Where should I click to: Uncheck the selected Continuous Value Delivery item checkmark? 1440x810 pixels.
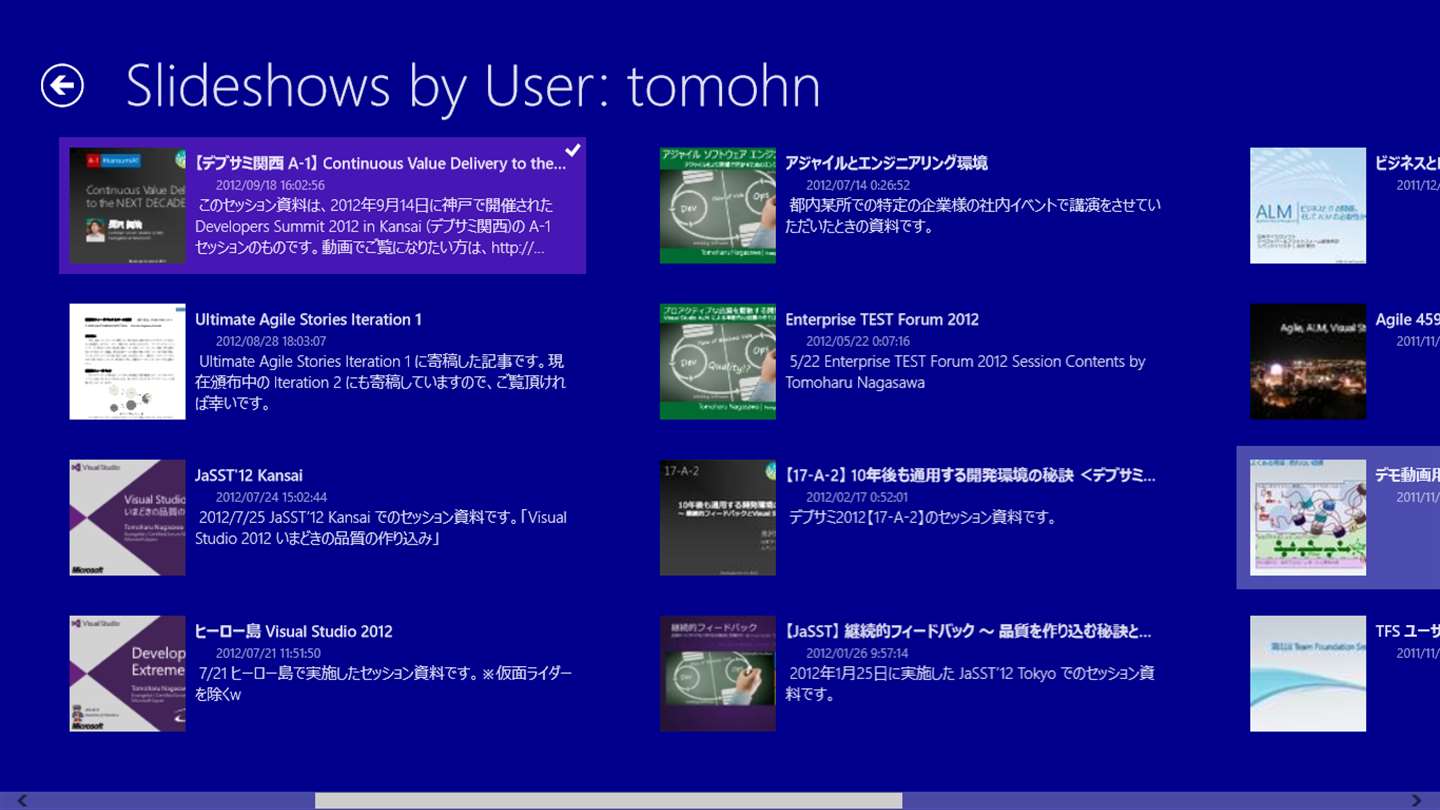pyautogui.click(x=573, y=150)
